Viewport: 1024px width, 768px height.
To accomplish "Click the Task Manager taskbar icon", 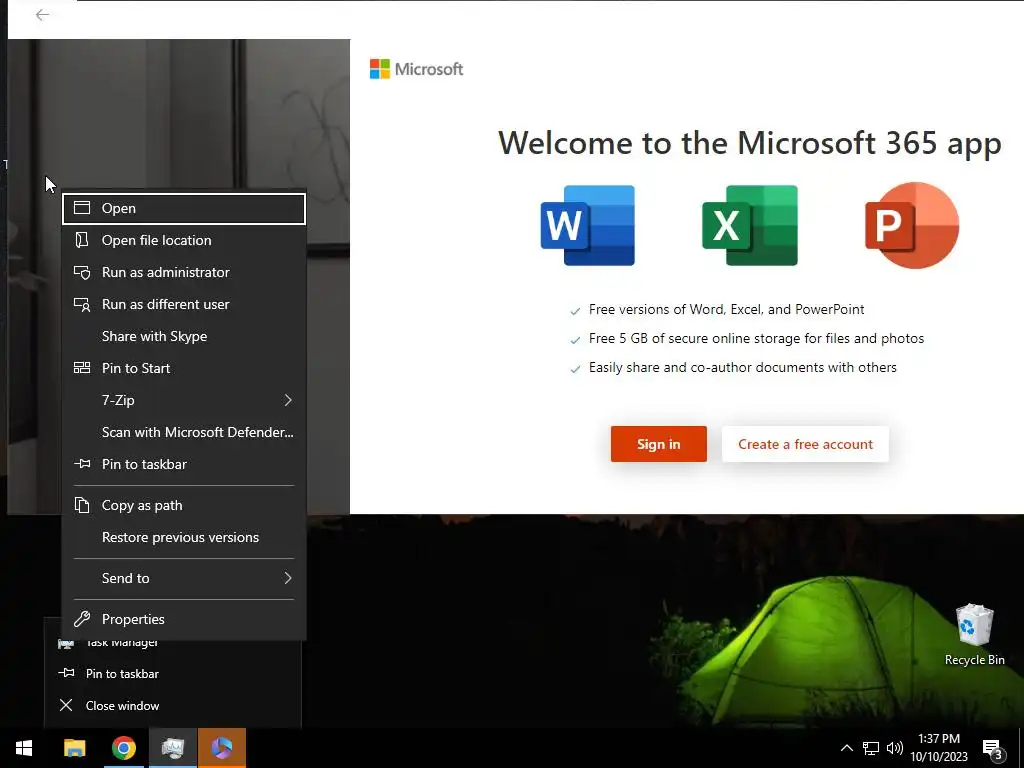I will pos(172,748).
